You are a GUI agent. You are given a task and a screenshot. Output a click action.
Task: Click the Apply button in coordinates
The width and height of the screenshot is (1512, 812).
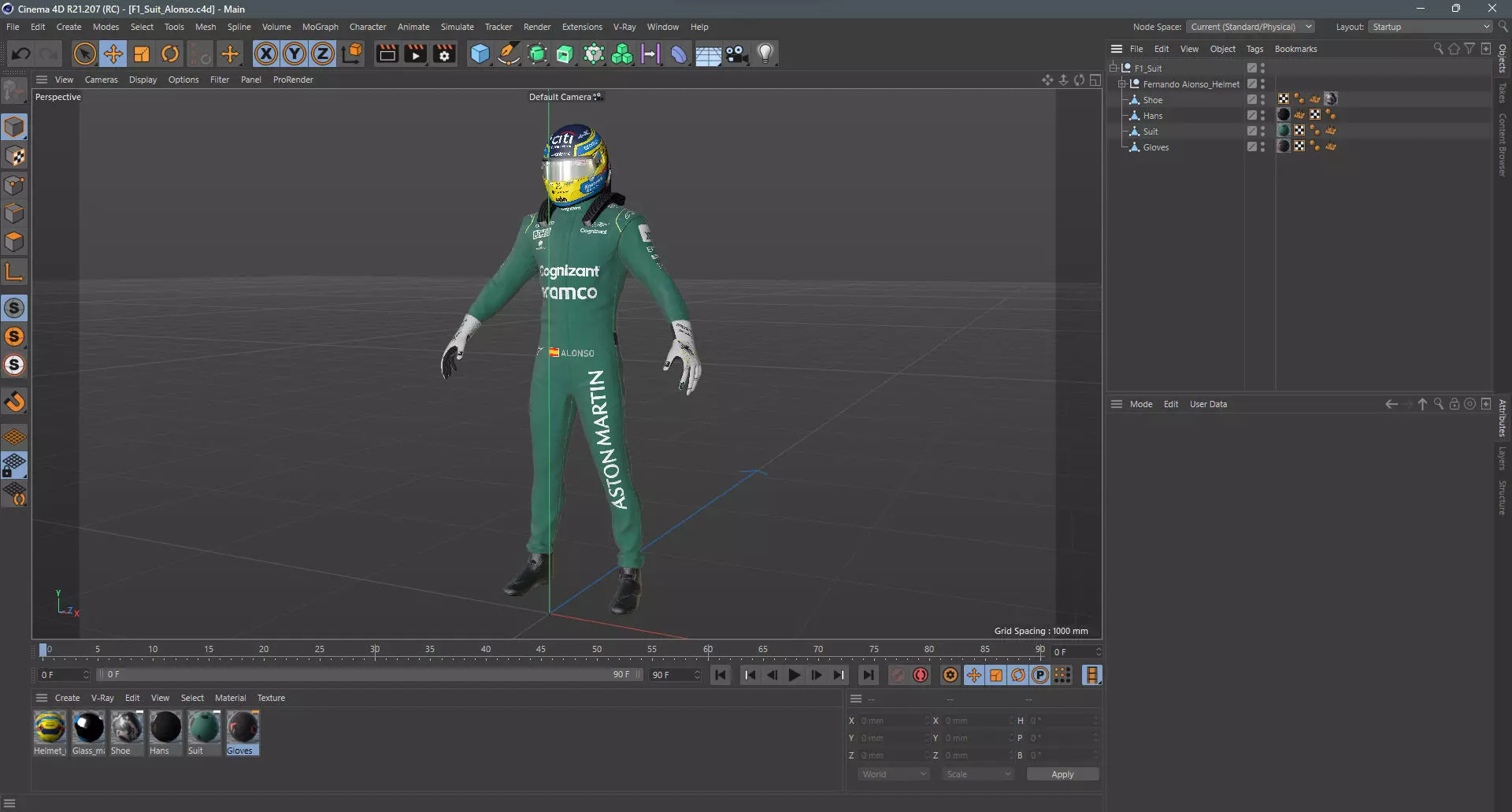[1062, 774]
